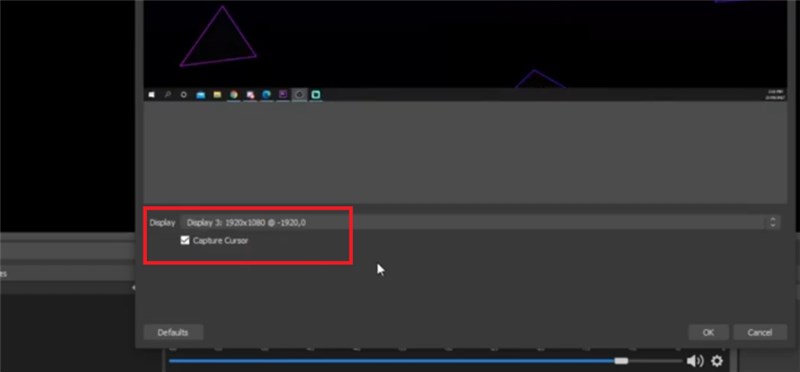Open audio mixer settings gear icon

717,361
